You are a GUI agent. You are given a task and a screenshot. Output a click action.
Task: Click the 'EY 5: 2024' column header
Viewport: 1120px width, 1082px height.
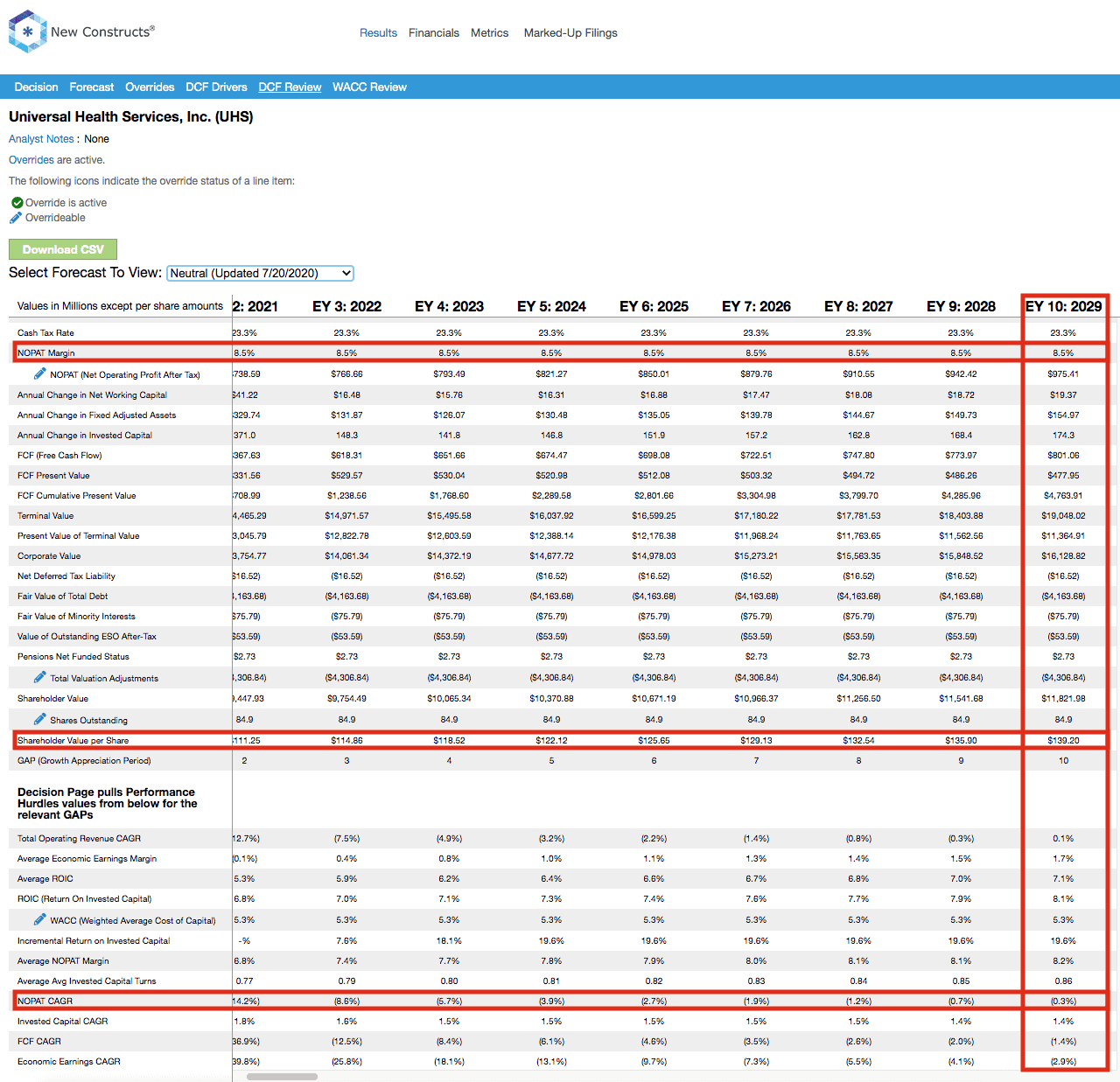551,306
